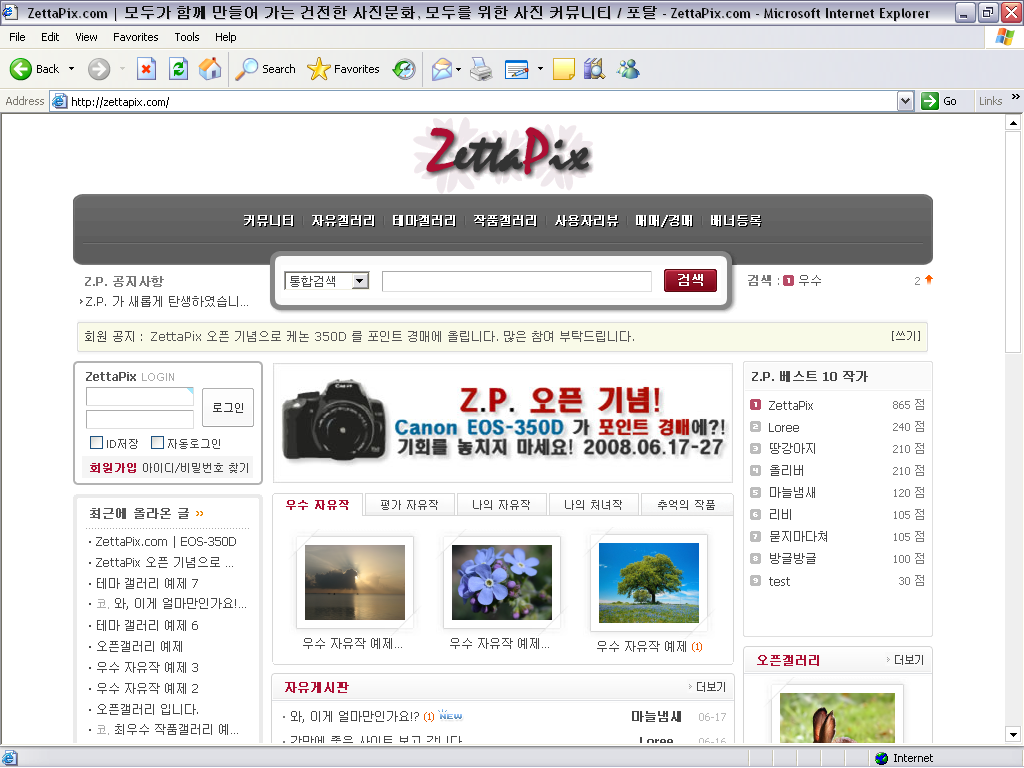Enable the ID저장 checkbox
The height and width of the screenshot is (768, 1024).
97,443
